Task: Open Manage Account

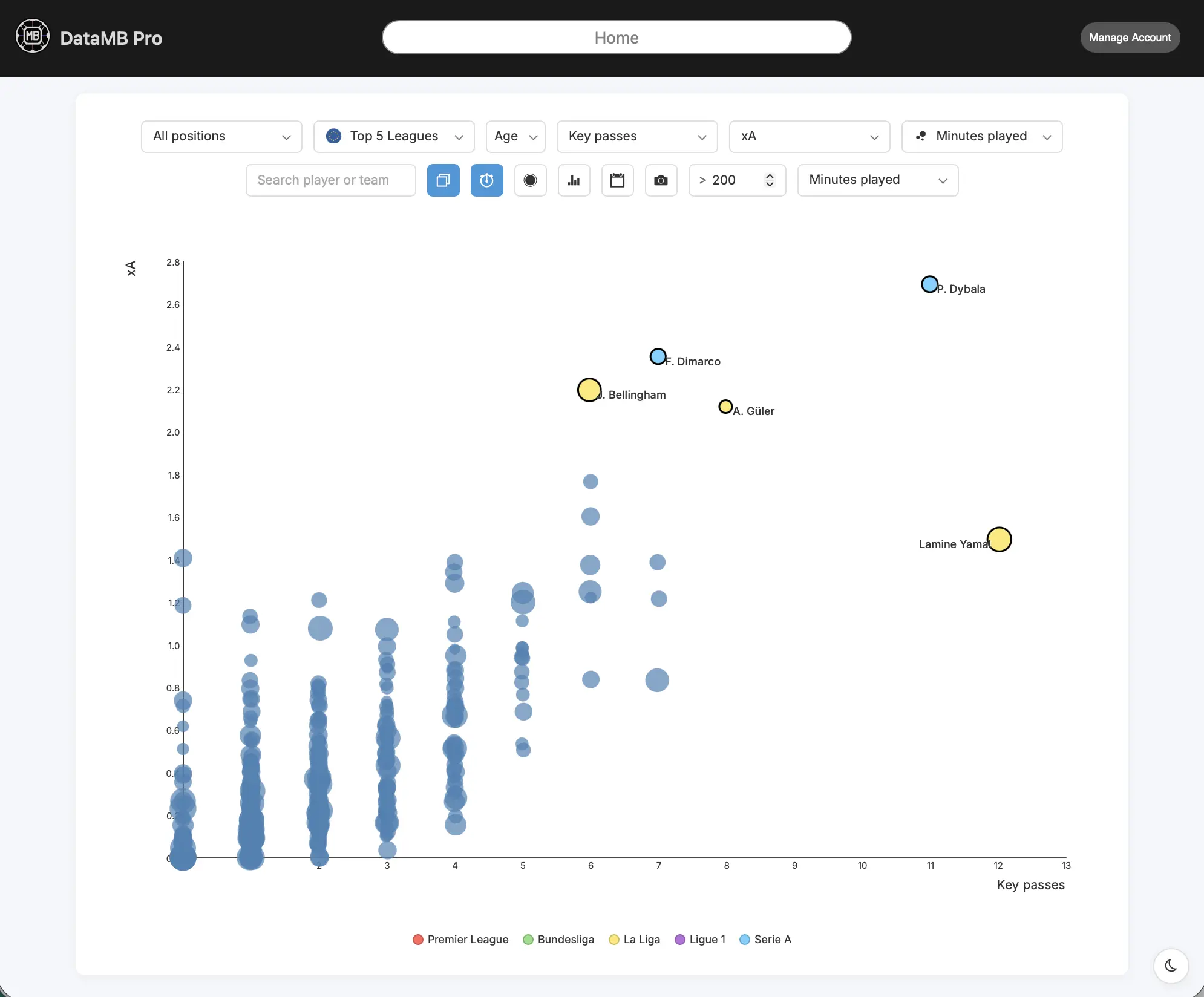Action: point(1130,38)
